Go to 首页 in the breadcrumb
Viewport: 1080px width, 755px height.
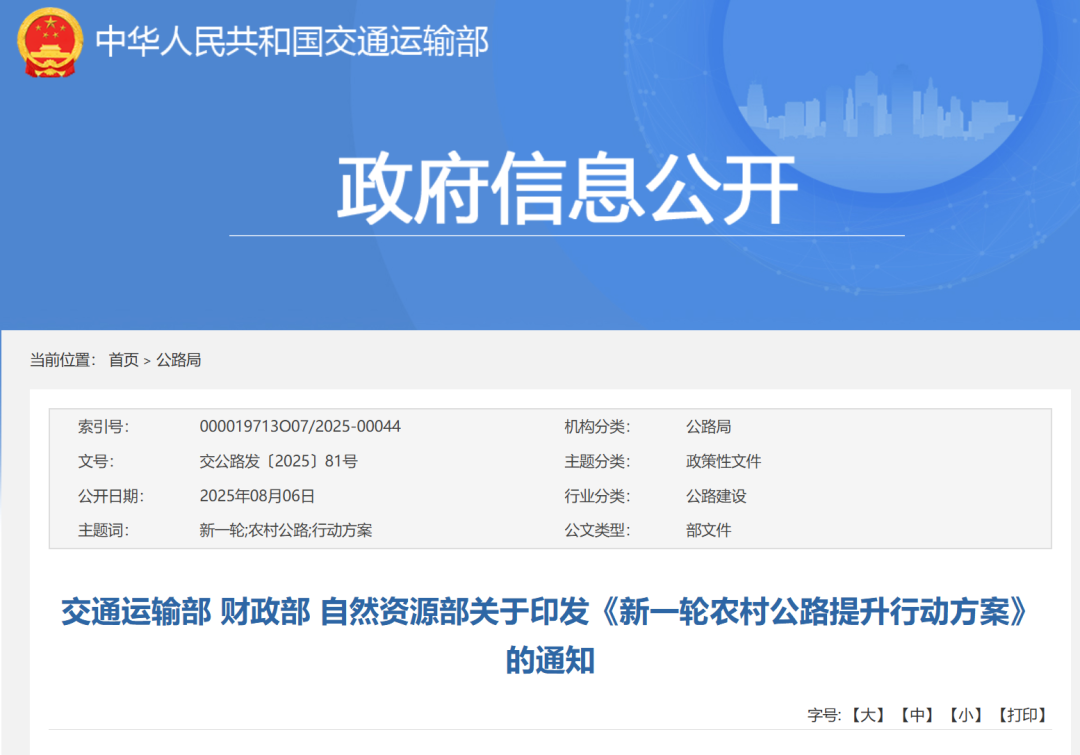124,360
